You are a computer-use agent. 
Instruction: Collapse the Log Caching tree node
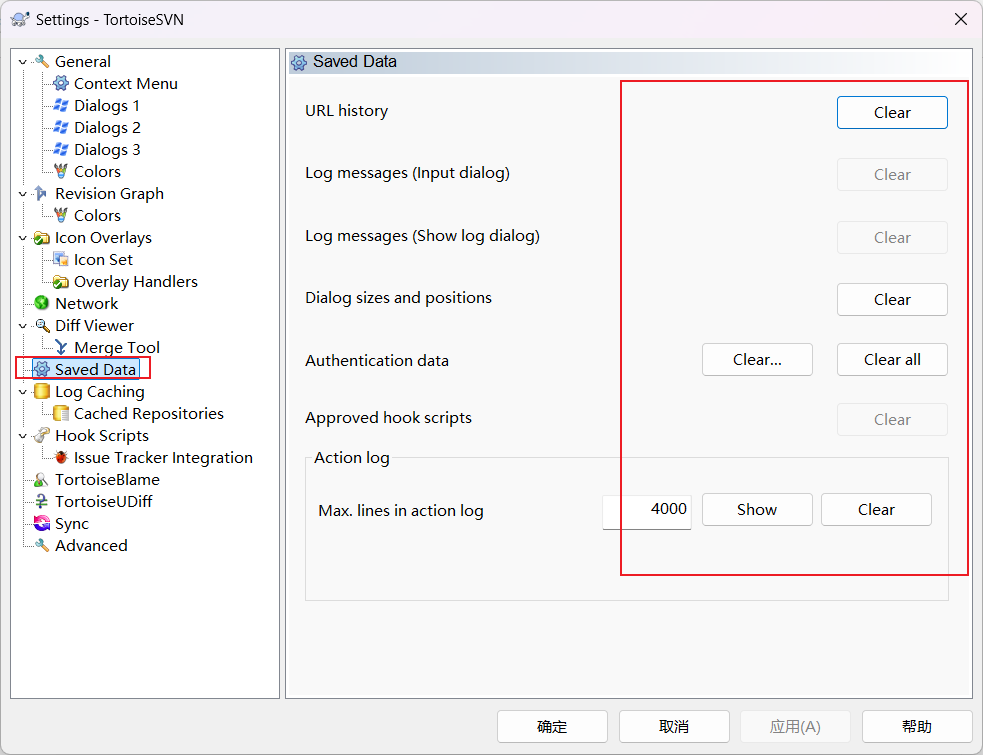(23, 392)
